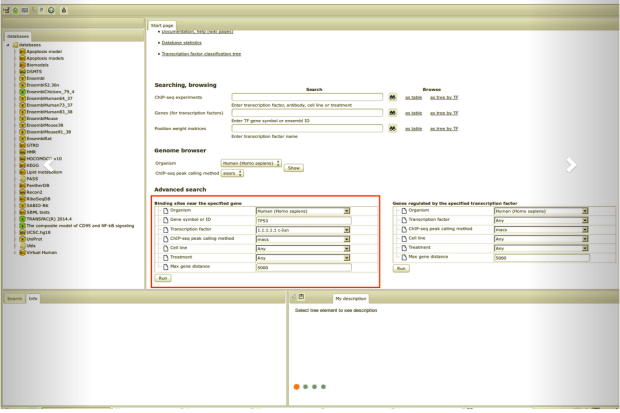Select the My description tab
This screenshot has height=413, width=620.
[350, 298]
